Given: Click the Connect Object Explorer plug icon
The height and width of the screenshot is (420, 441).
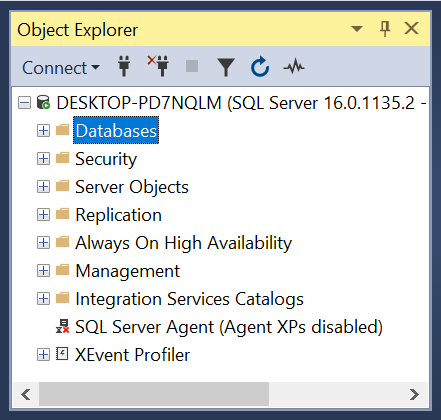Looking at the screenshot, I should [124, 66].
